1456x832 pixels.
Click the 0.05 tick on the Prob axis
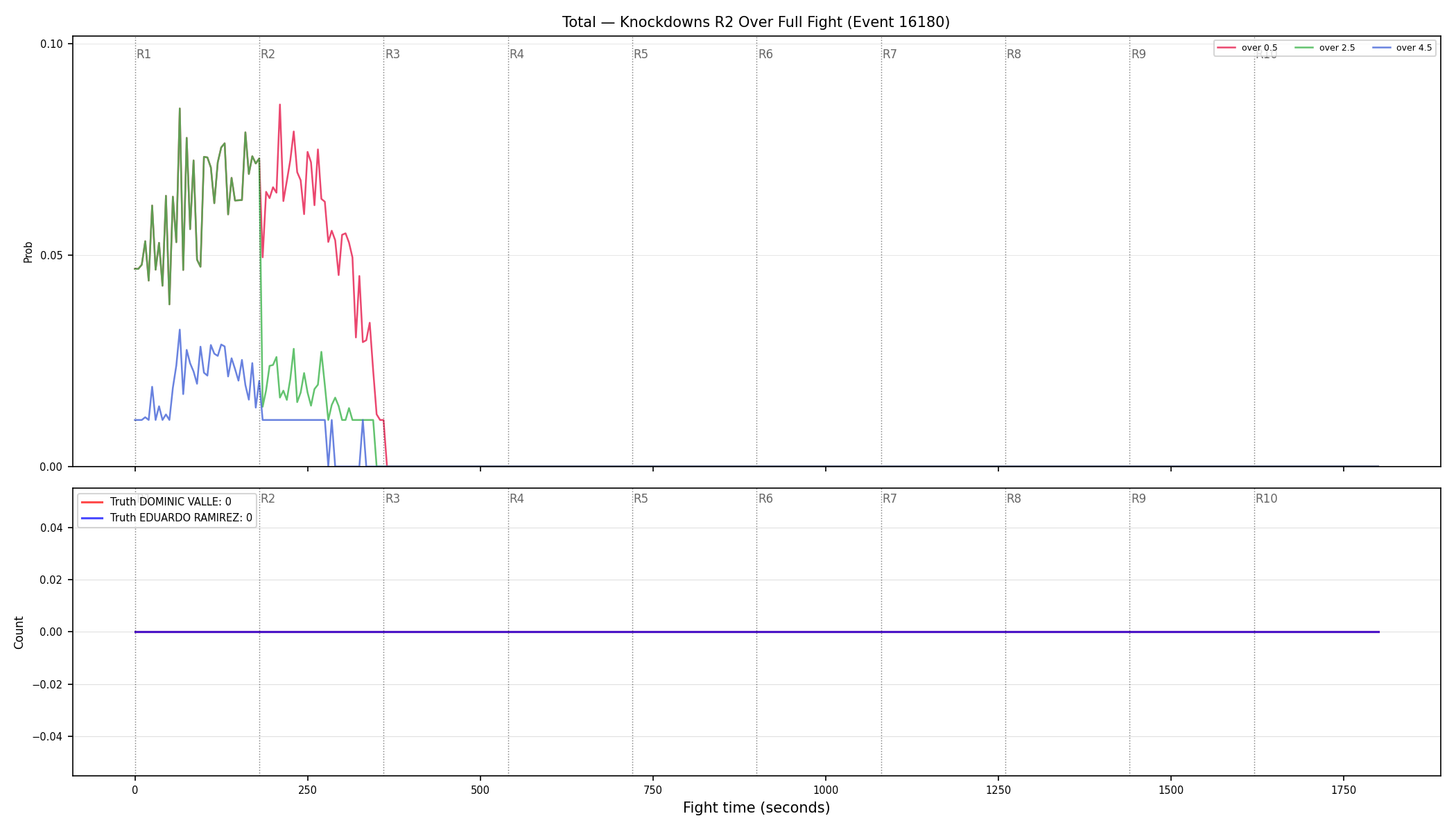click(x=51, y=256)
